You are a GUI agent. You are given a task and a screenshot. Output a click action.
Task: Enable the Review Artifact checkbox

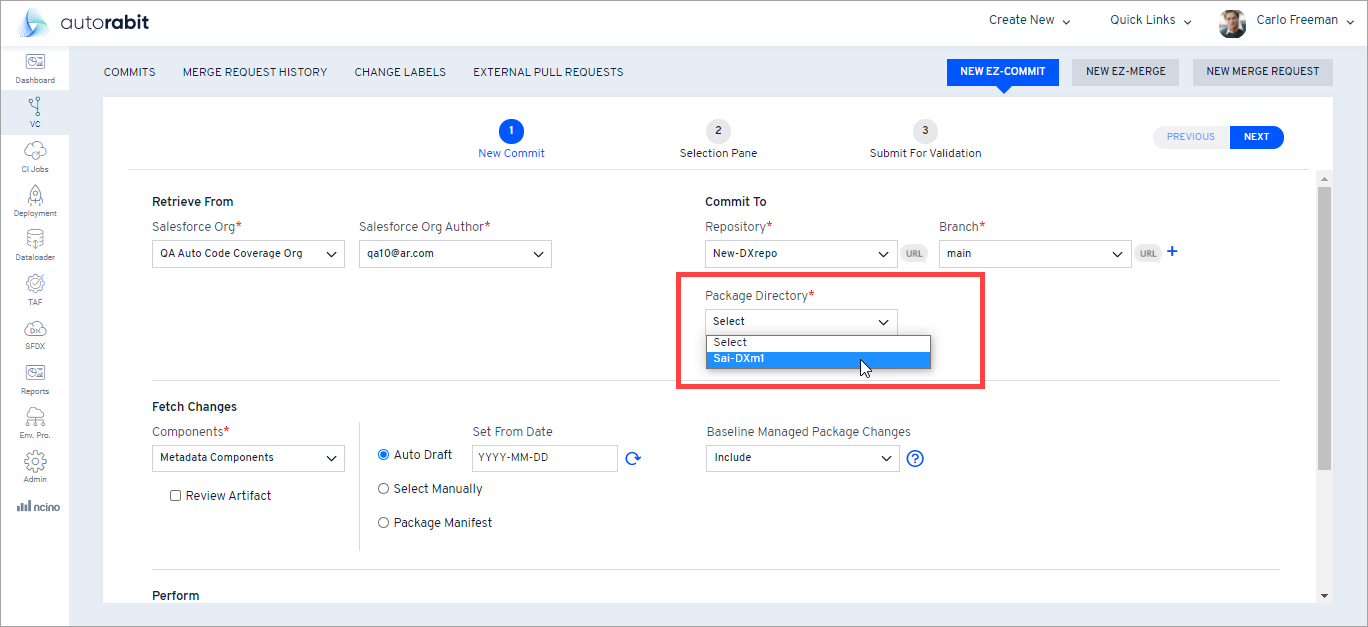(175, 495)
